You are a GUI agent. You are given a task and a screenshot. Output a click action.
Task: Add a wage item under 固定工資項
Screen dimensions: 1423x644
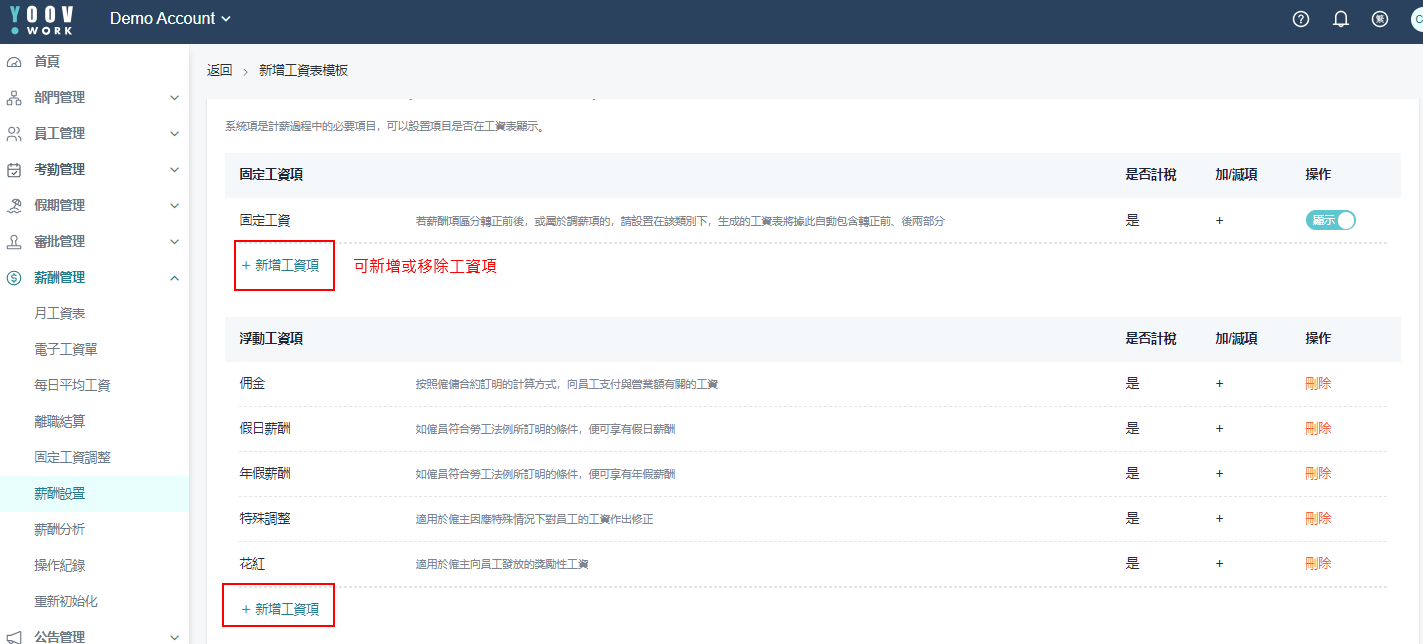[281, 266]
